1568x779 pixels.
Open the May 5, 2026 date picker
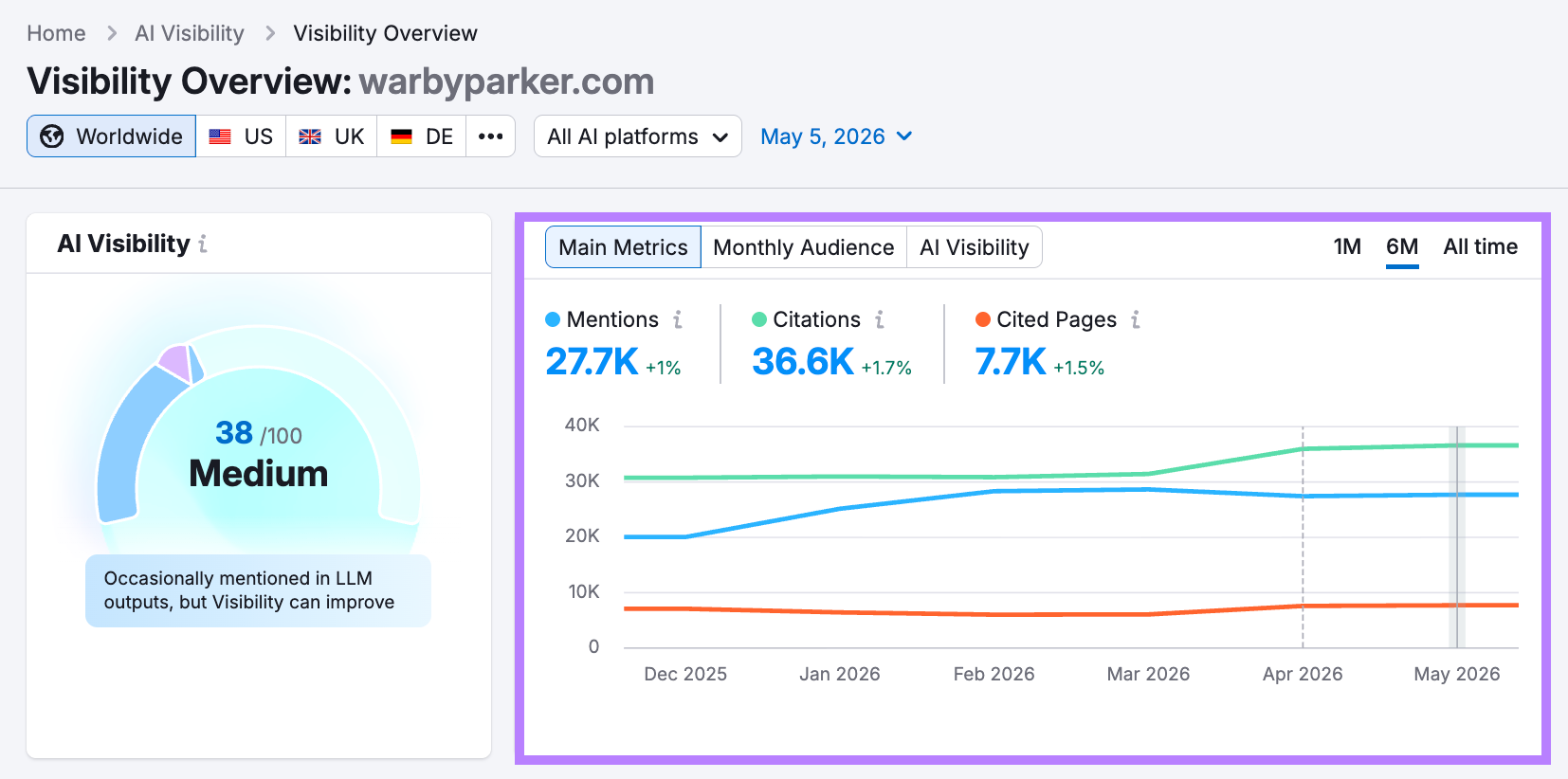click(x=836, y=136)
